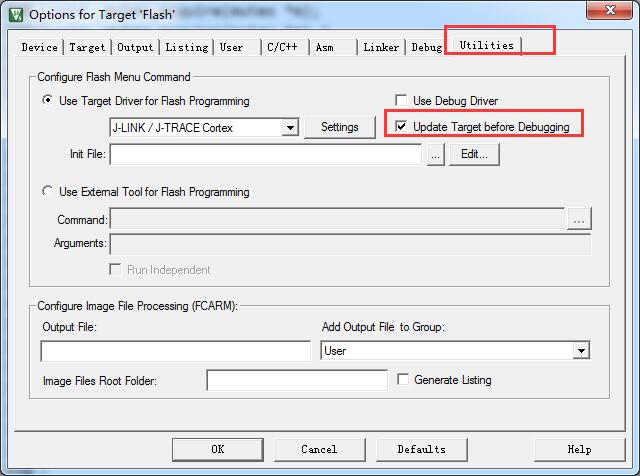Focus the Image Files Root Folder field
640x476 pixels.
[296, 381]
